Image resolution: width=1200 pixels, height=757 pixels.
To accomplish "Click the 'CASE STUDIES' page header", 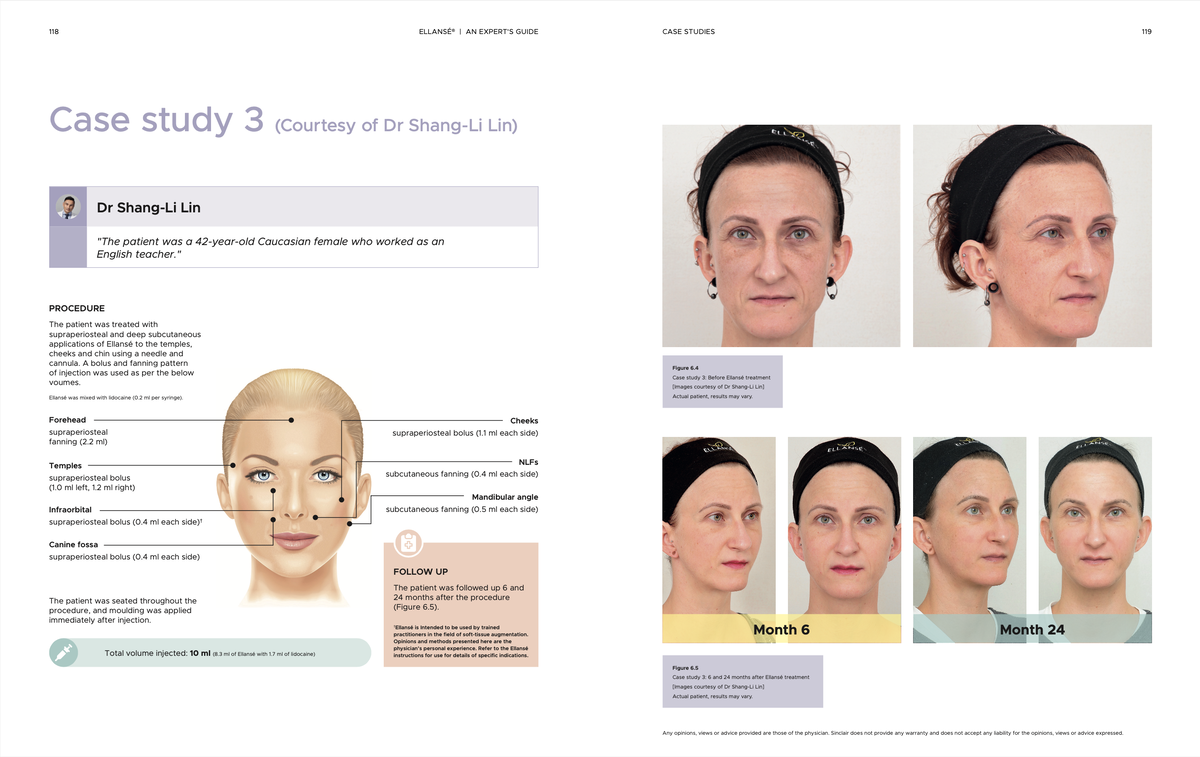I will (689, 32).
